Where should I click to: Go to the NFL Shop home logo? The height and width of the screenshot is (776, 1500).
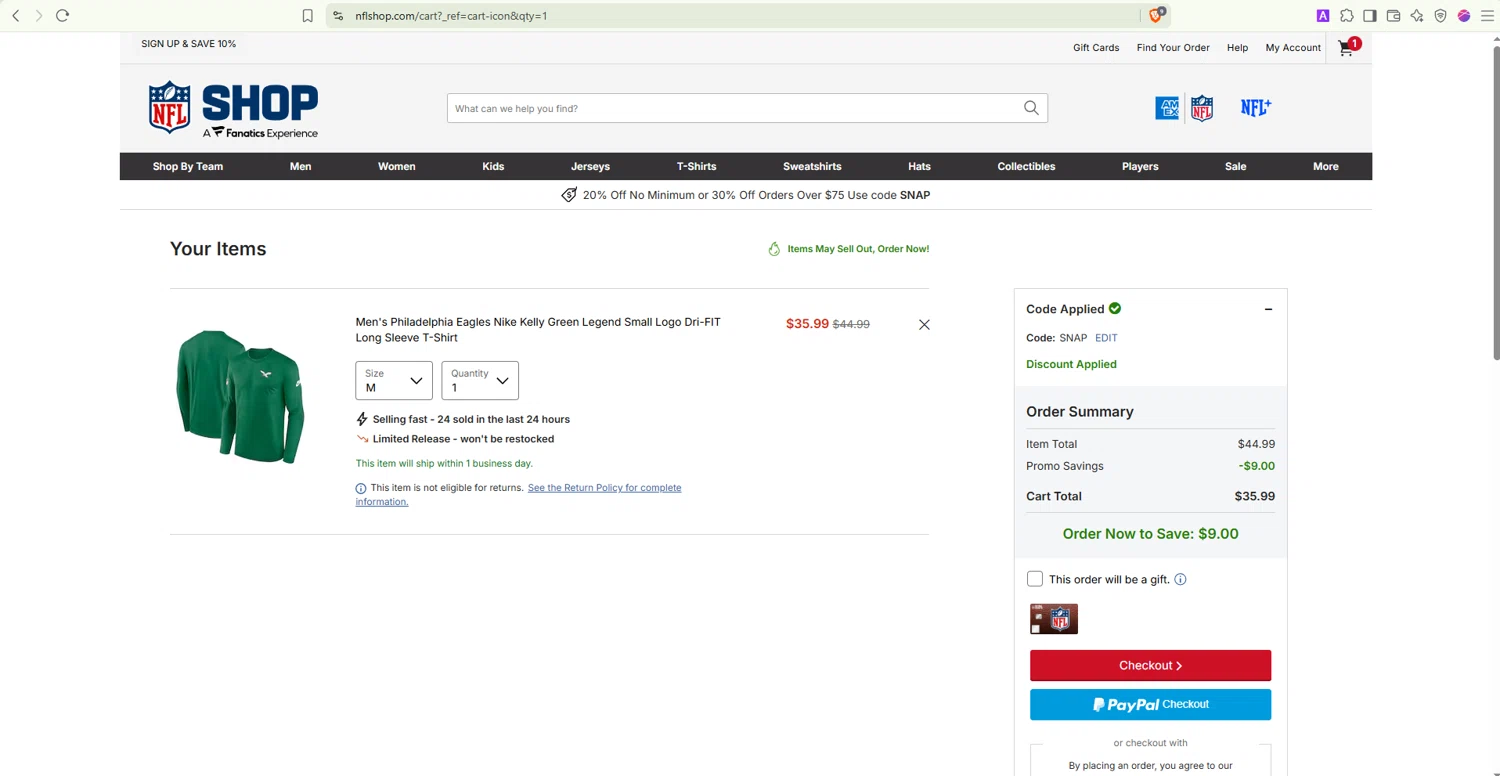click(x=233, y=109)
